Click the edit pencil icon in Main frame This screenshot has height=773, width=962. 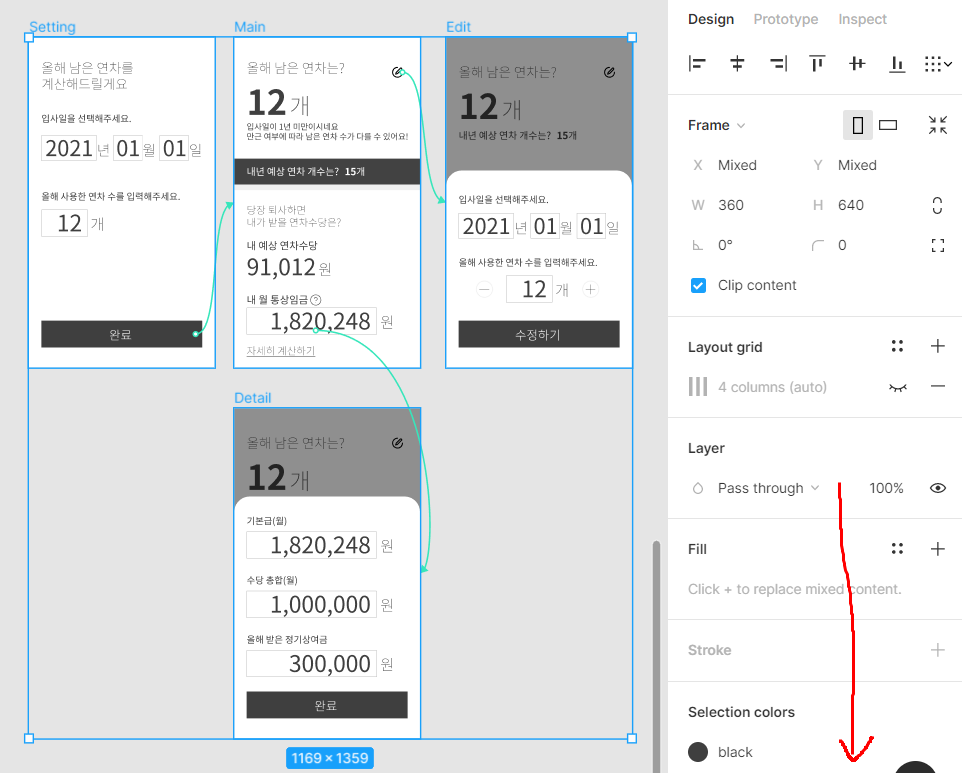[x=397, y=72]
